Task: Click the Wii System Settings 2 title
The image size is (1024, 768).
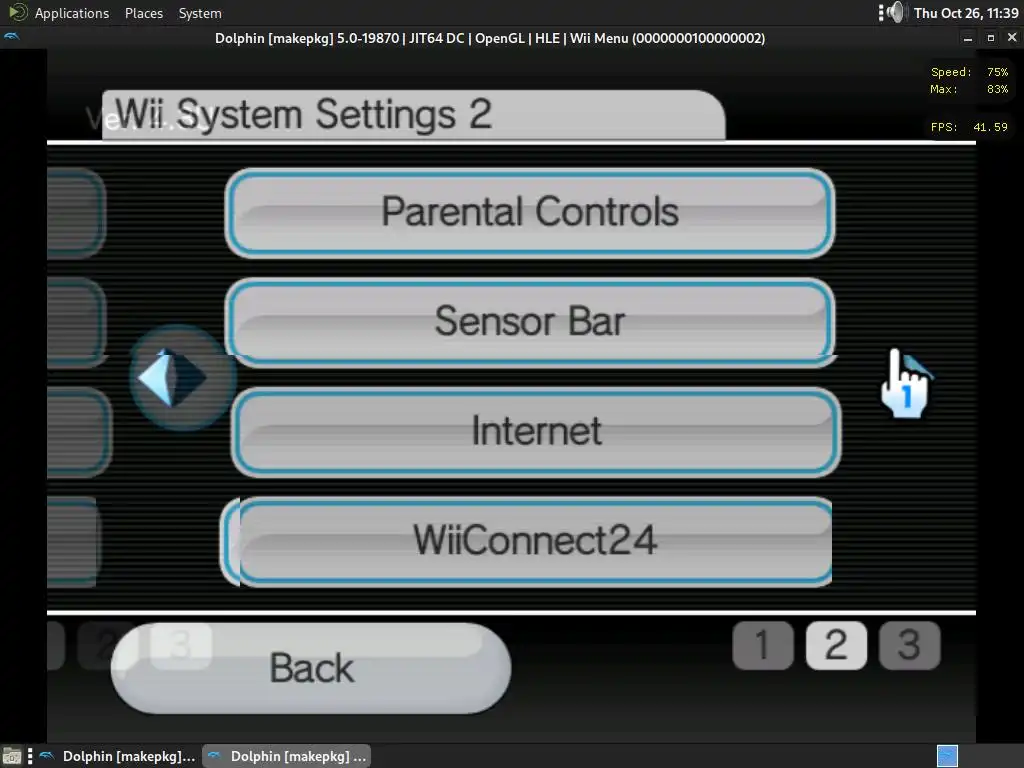Action: click(304, 114)
